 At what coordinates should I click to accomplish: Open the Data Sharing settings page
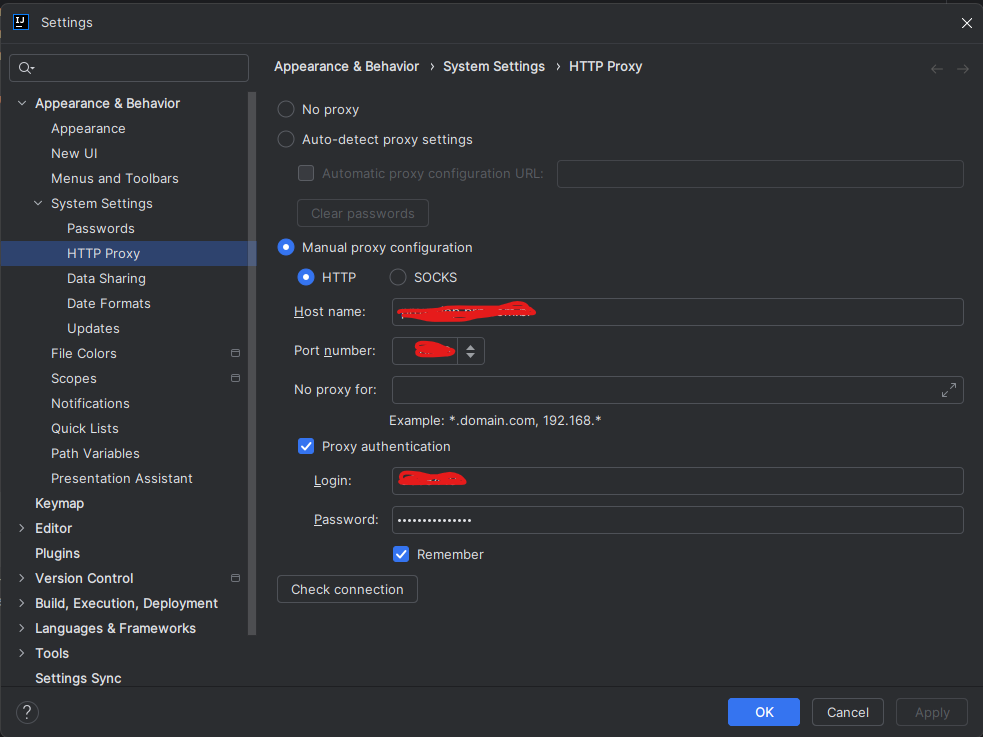click(106, 278)
